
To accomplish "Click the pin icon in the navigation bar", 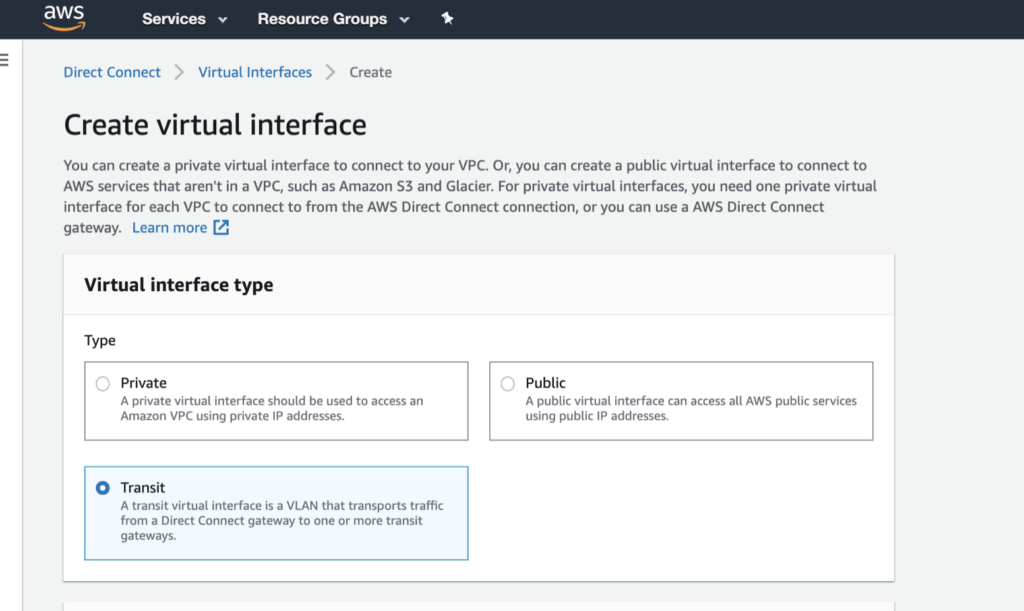I will (x=447, y=17).
